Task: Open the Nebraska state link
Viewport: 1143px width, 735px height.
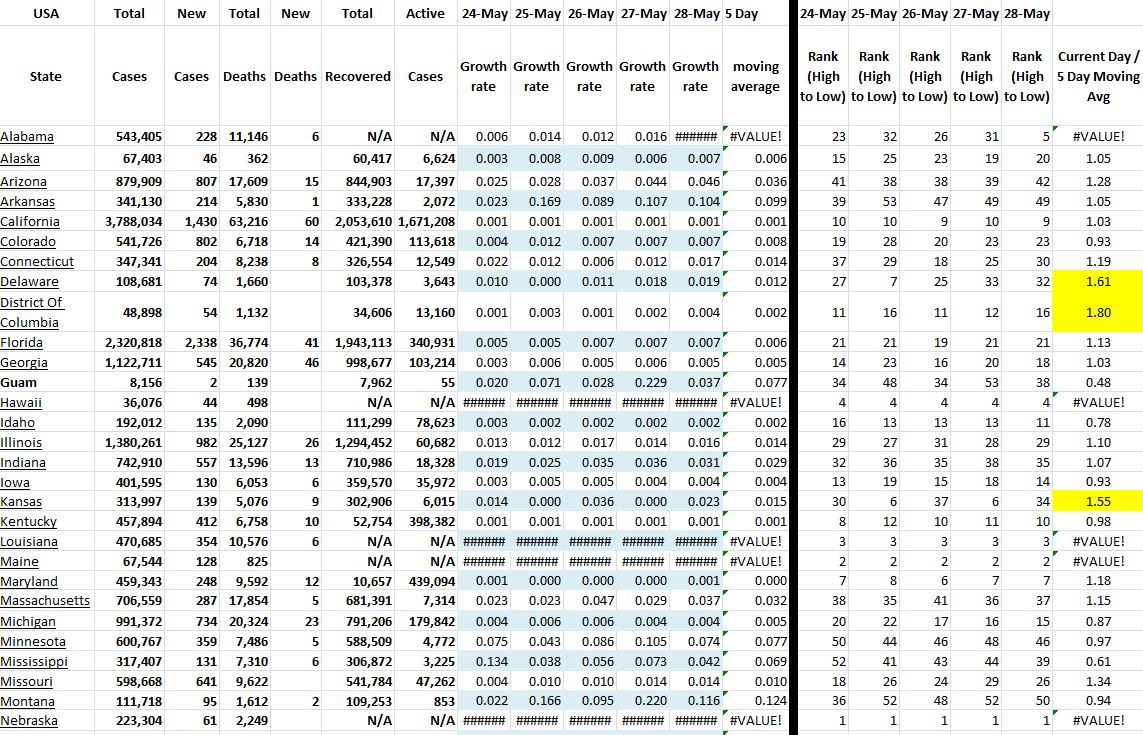Action: point(29,721)
